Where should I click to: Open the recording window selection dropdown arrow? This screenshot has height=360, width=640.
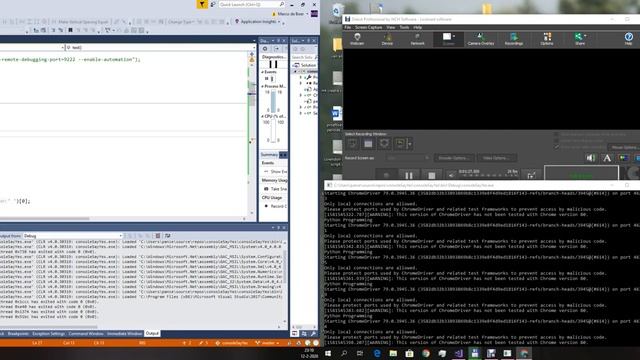point(410,144)
